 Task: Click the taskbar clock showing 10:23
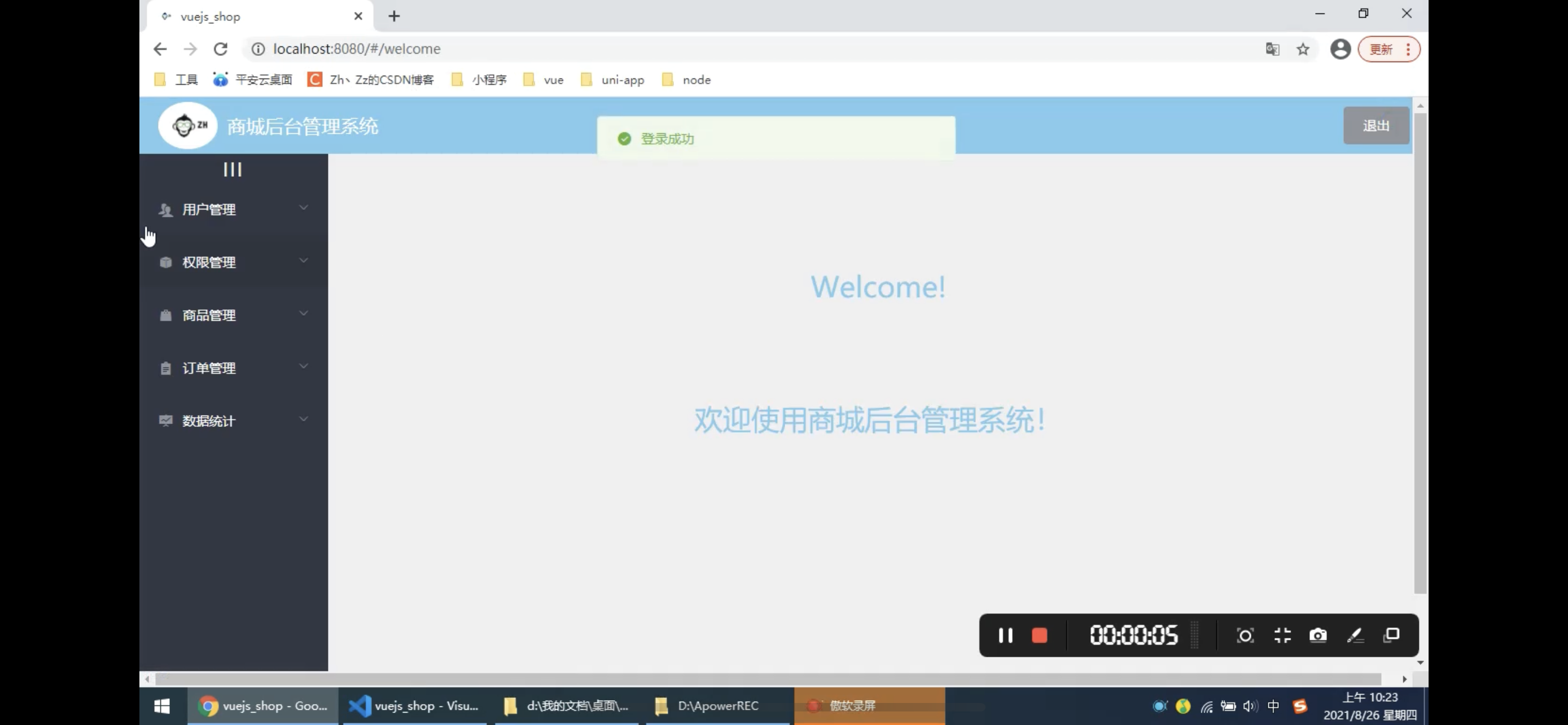(1369, 706)
